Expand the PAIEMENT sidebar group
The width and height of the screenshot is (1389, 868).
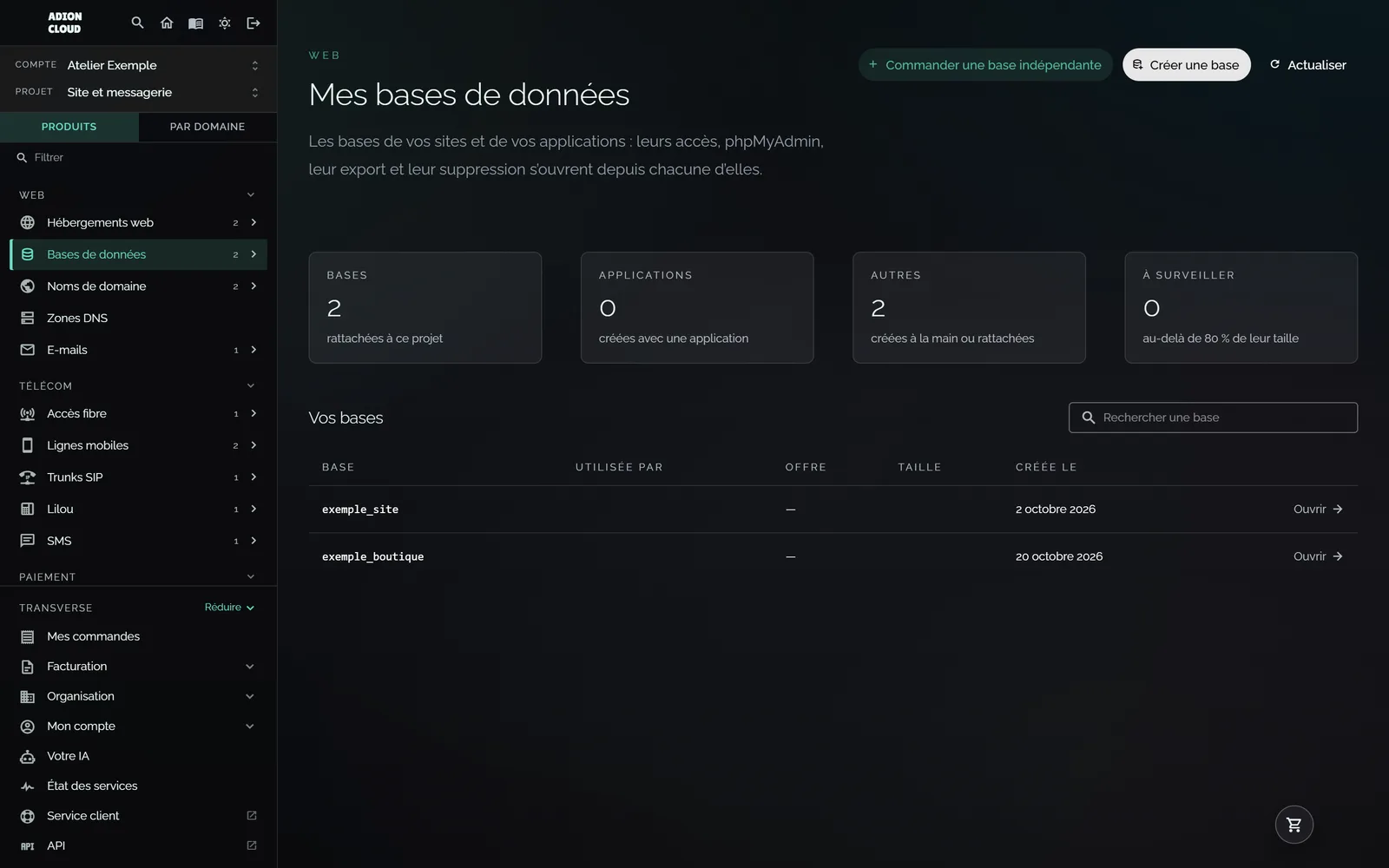click(139, 576)
